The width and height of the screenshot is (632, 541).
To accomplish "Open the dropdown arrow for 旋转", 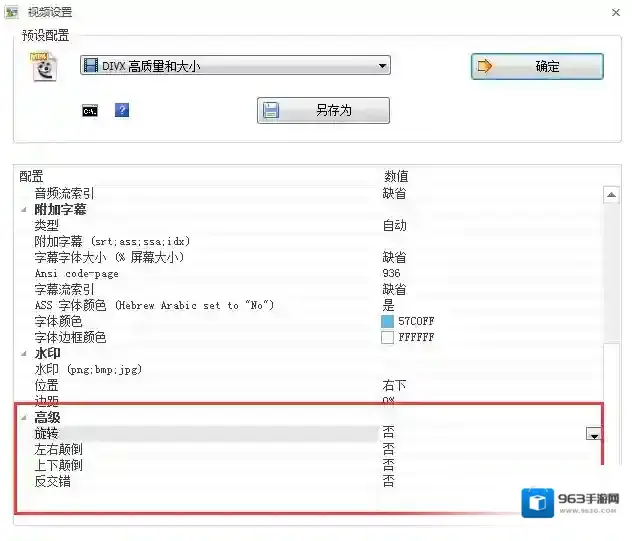I will tap(594, 434).
